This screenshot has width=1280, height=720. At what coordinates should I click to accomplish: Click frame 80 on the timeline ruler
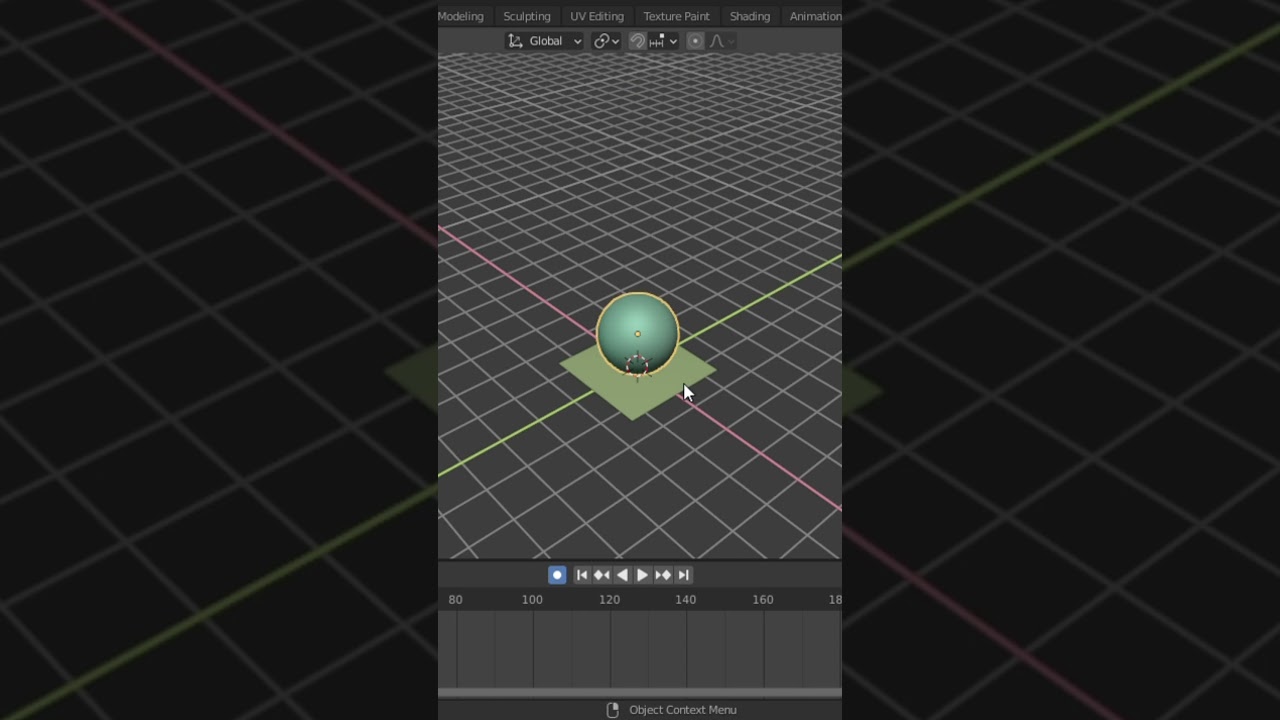pyautogui.click(x=455, y=599)
